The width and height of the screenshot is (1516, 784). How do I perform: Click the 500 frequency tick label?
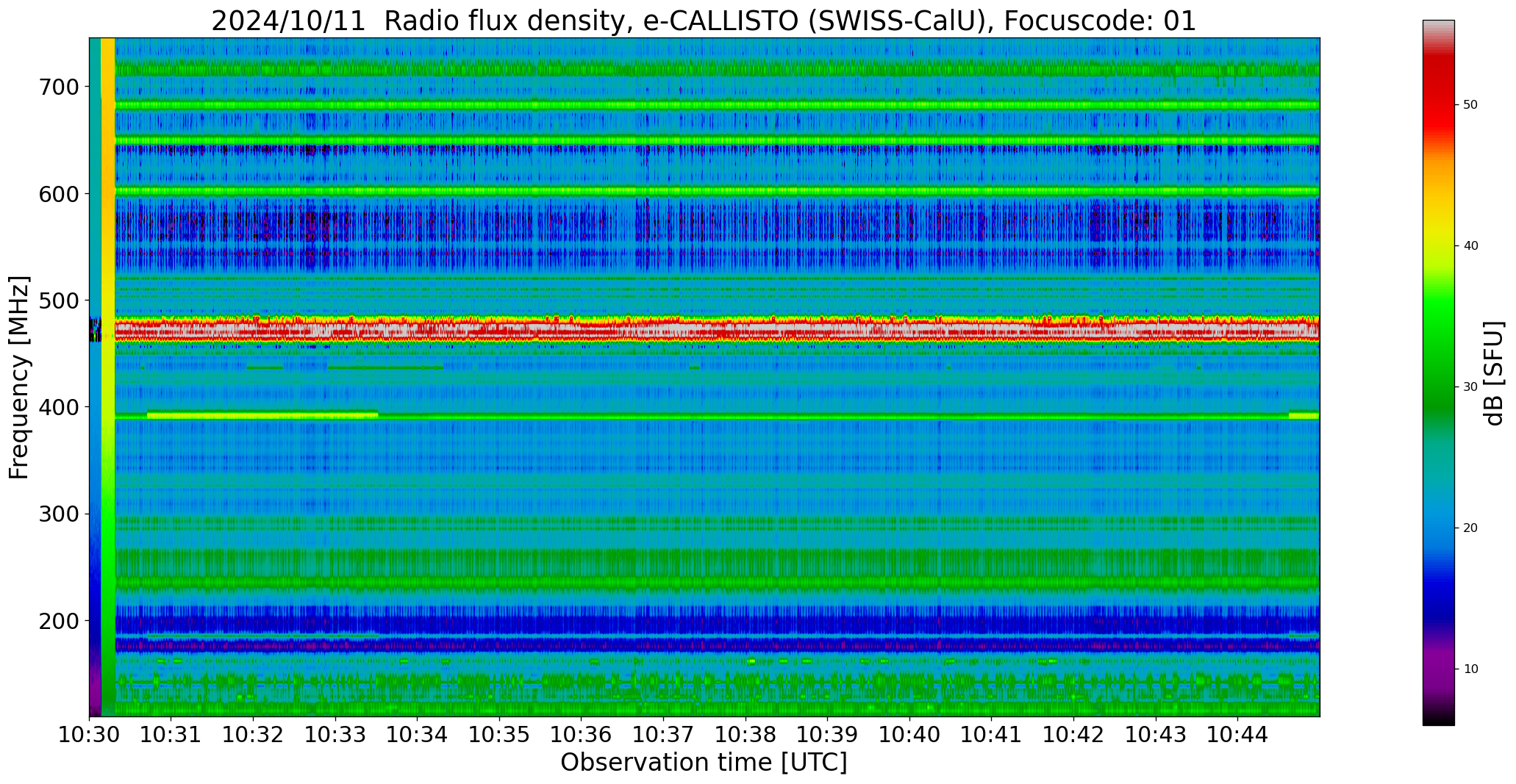click(x=57, y=300)
